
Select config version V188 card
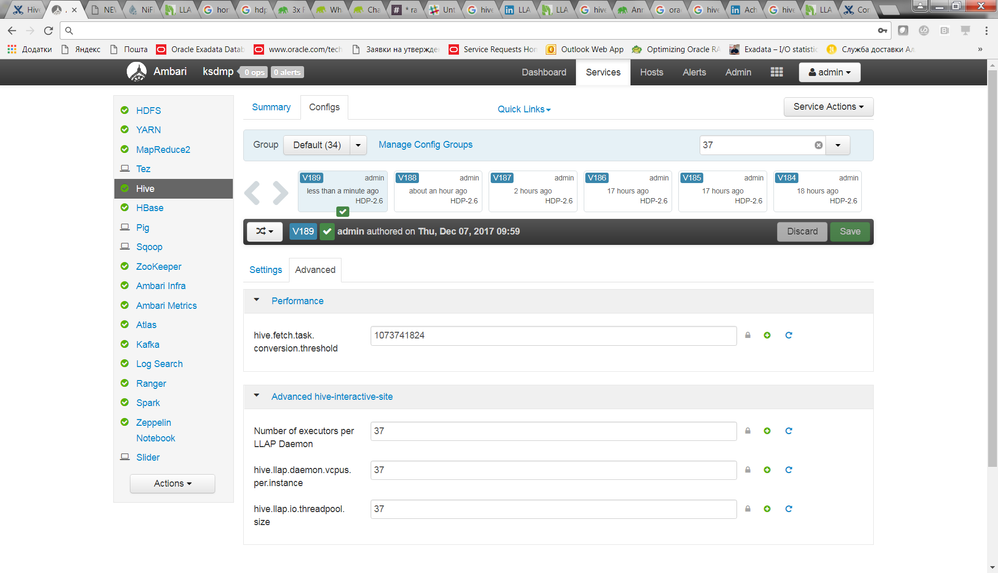tap(438, 191)
